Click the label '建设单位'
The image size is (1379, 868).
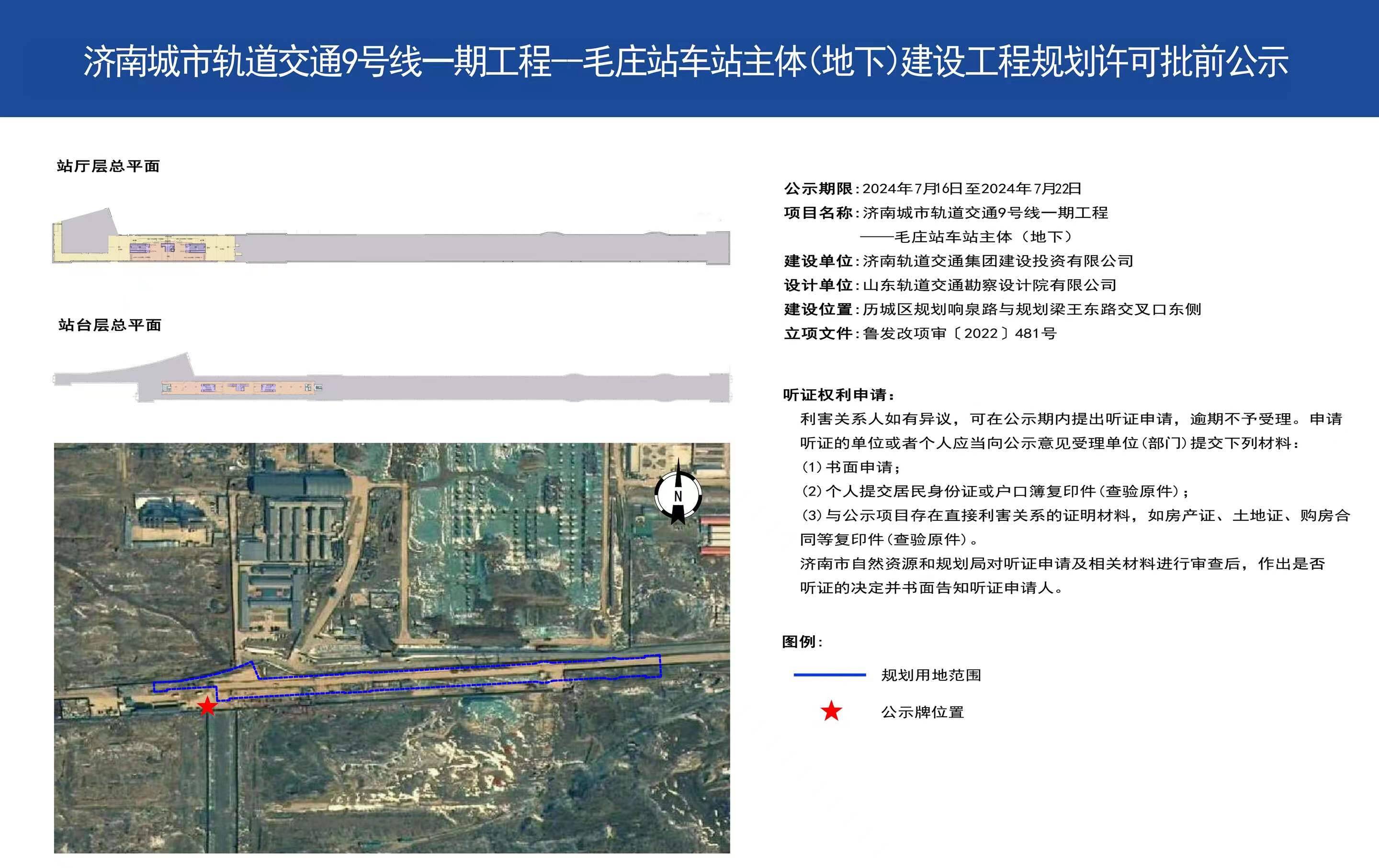[818, 261]
